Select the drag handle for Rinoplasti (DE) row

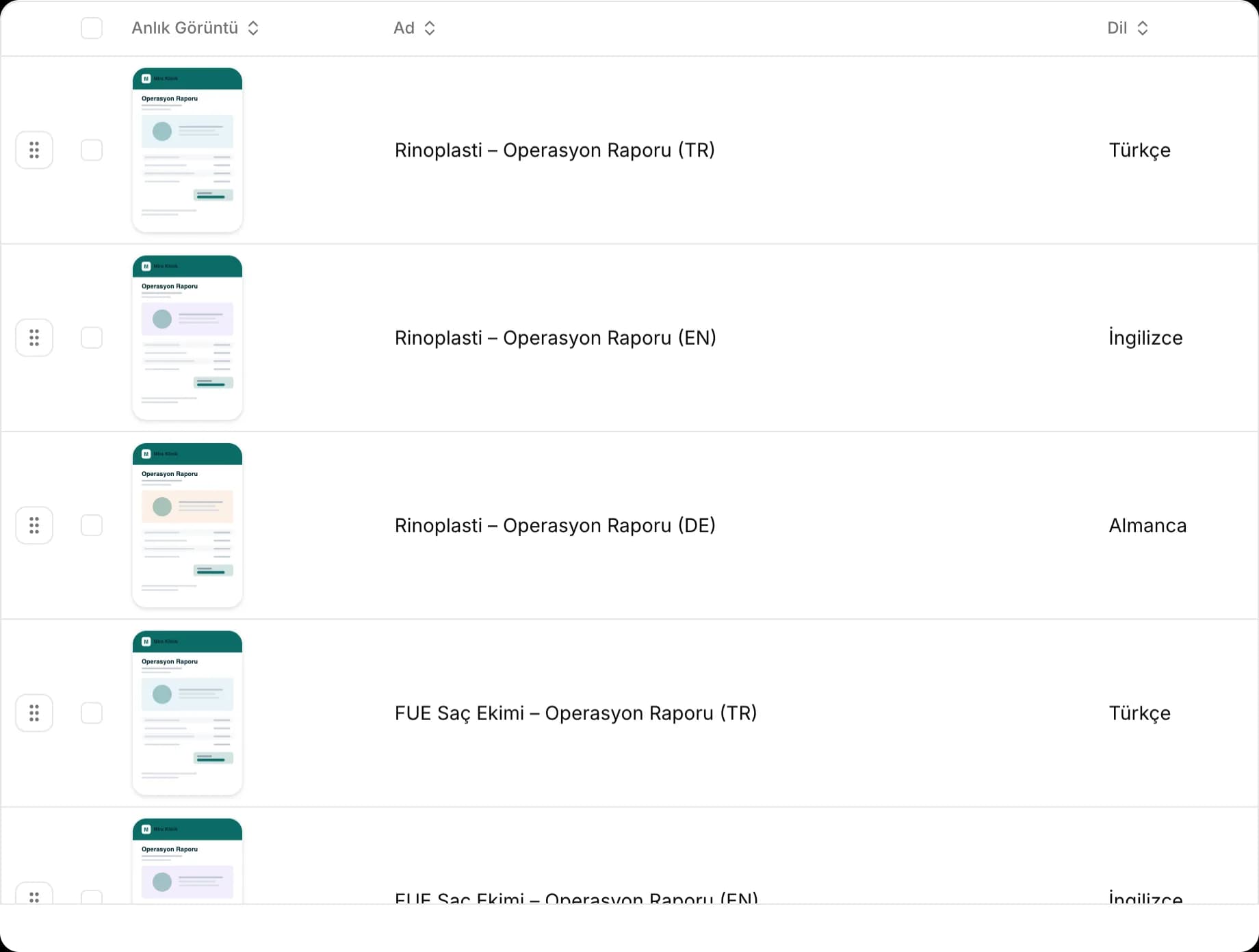point(34,525)
